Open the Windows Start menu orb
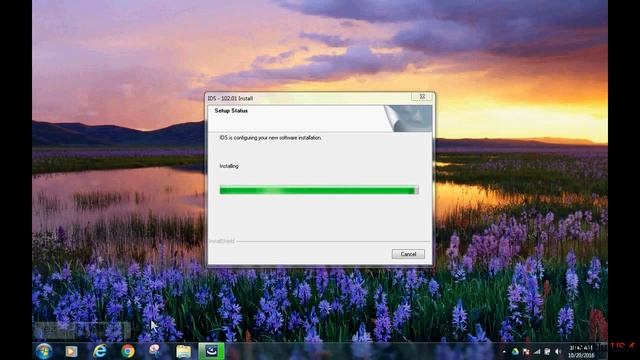This screenshot has height=360, width=640. 44,351
